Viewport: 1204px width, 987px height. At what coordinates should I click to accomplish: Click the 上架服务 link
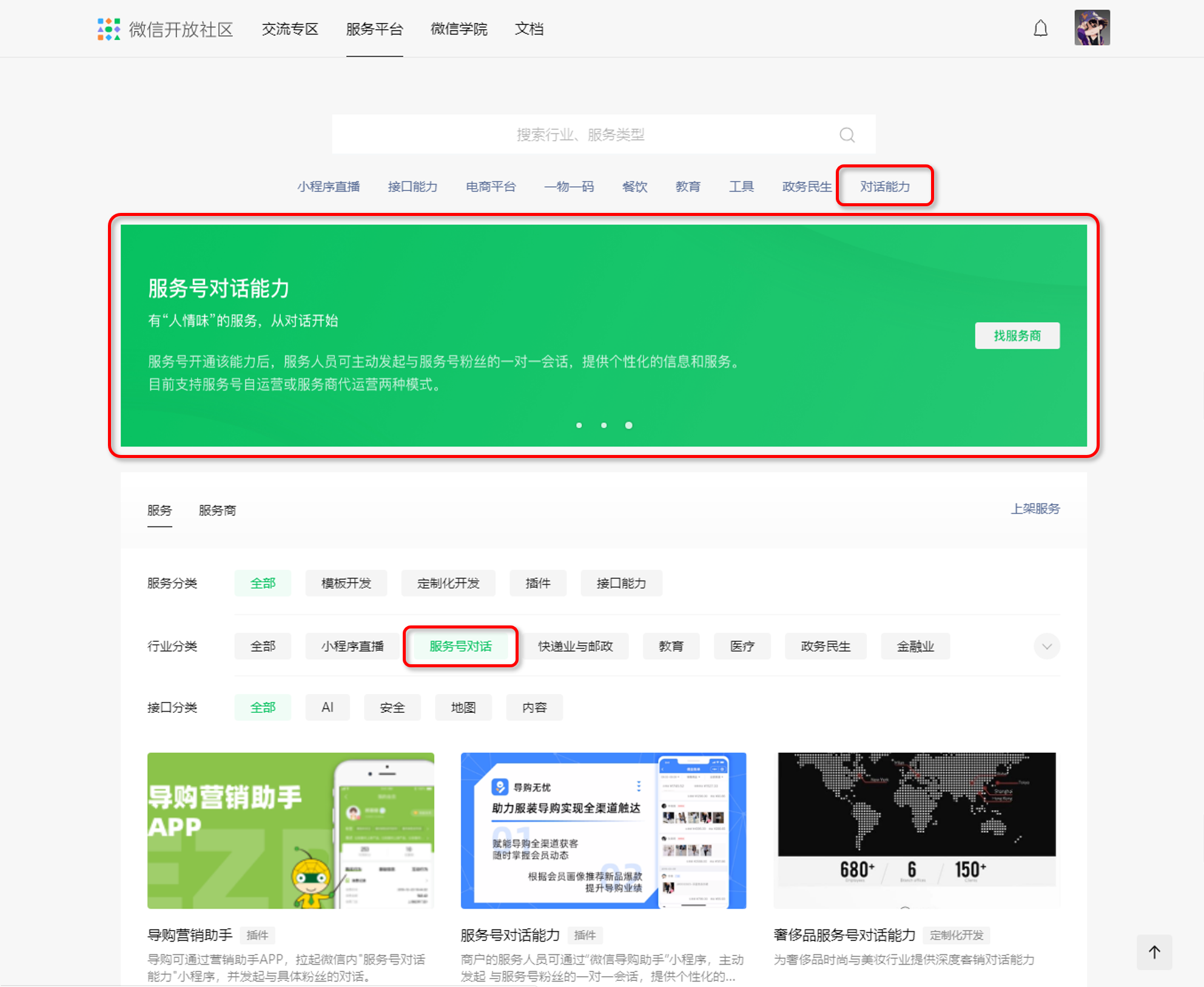click(1035, 509)
